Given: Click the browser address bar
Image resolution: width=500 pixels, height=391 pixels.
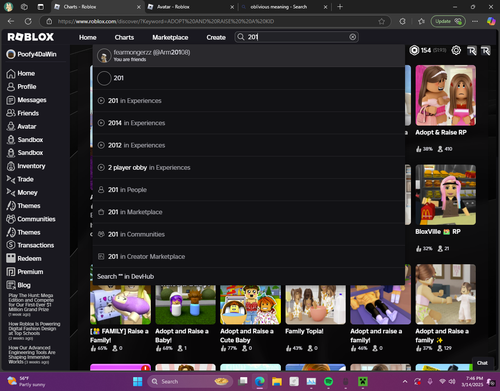Looking at the screenshot, I should tap(215, 21).
